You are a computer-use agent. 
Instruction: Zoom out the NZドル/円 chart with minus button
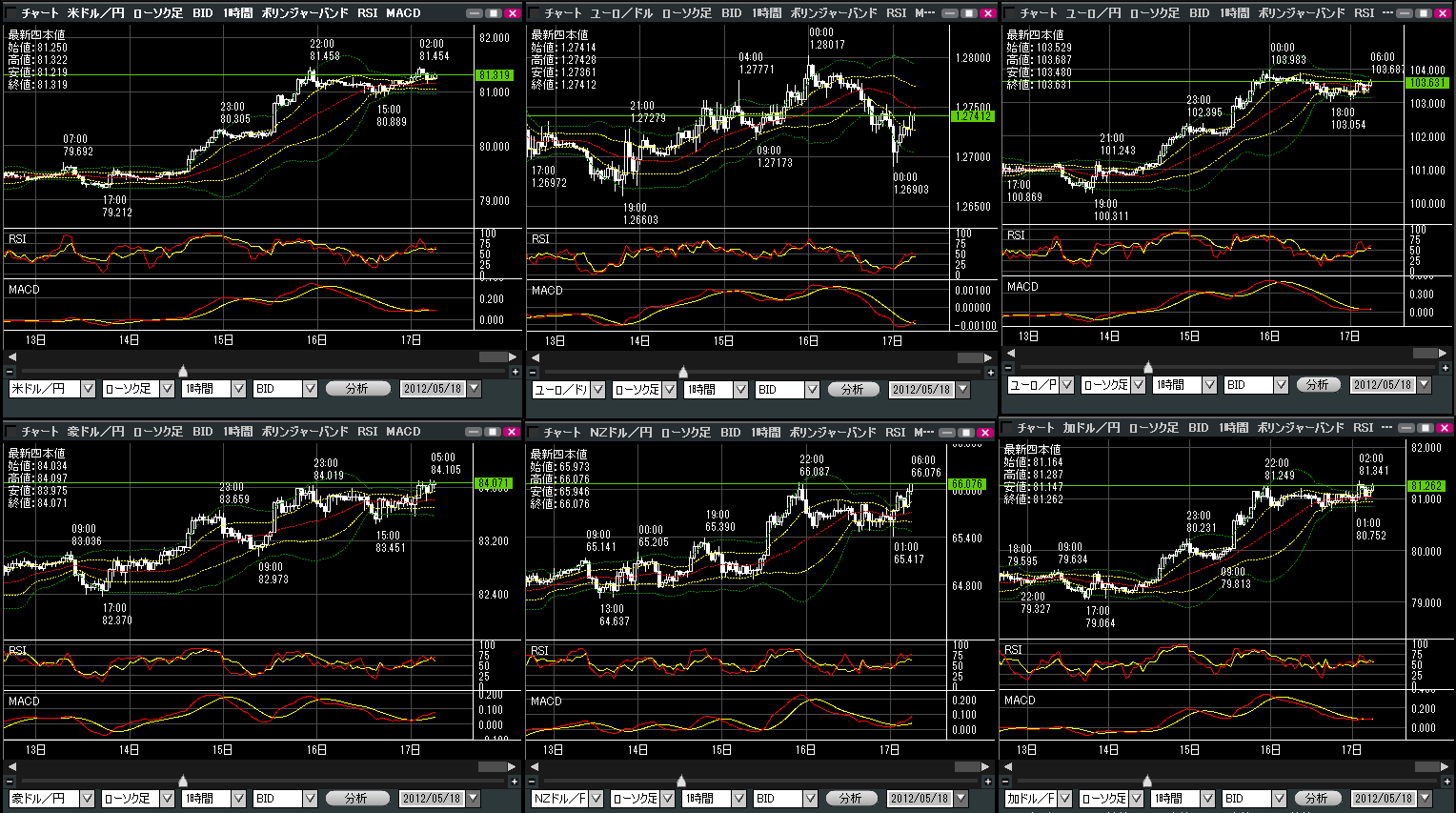tap(532, 782)
